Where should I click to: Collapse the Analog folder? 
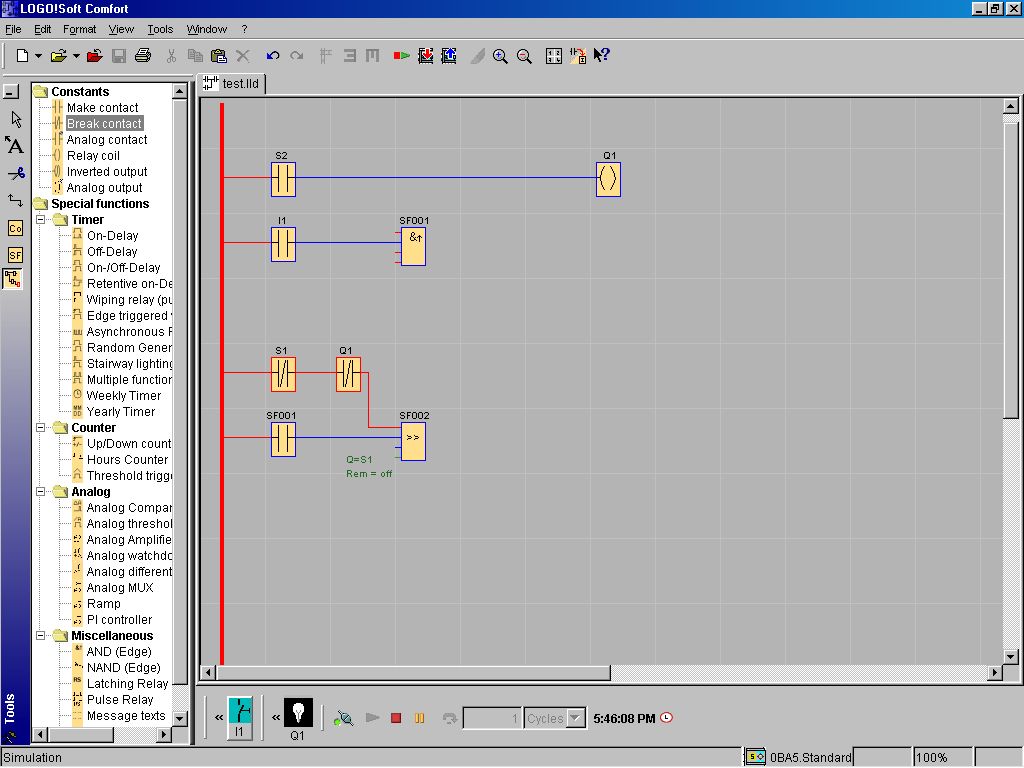(40, 492)
